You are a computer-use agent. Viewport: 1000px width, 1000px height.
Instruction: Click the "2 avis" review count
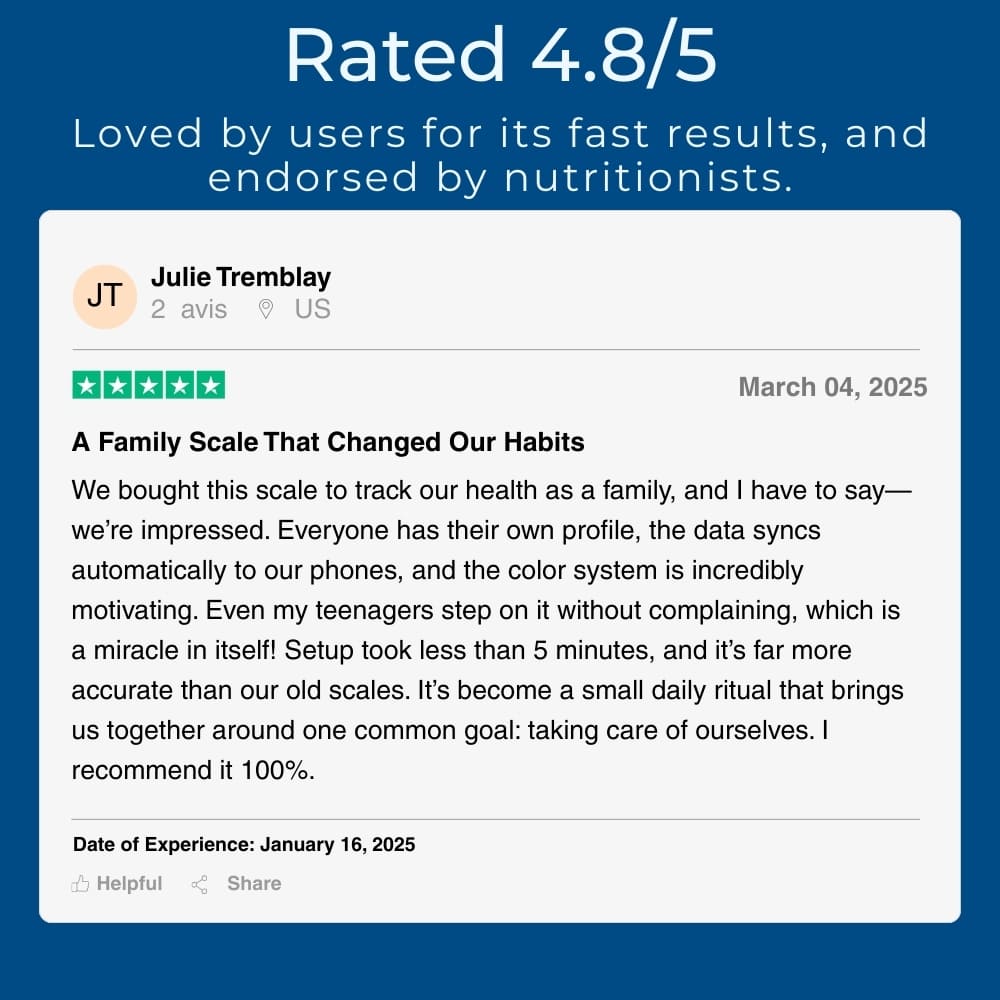coord(189,310)
